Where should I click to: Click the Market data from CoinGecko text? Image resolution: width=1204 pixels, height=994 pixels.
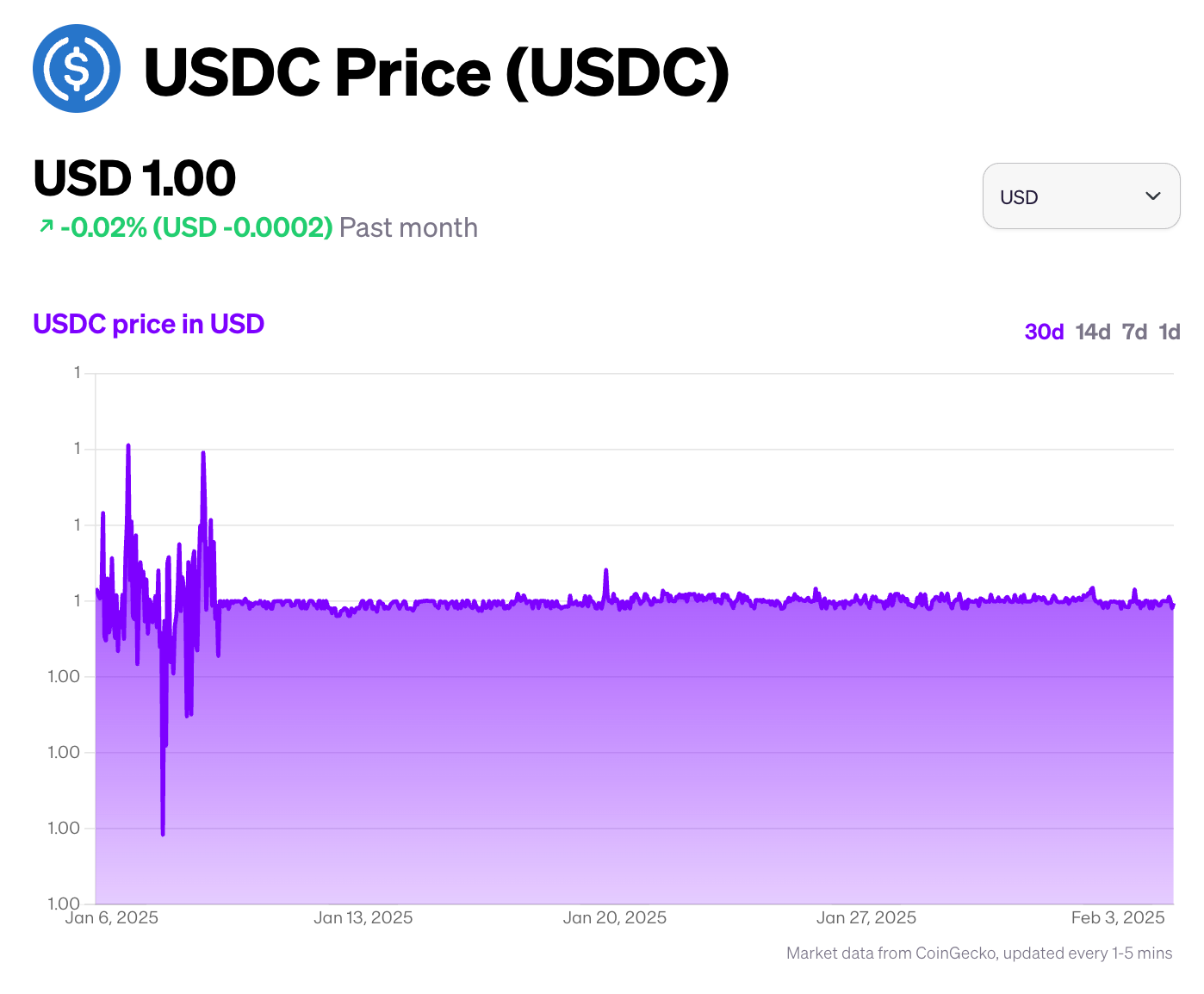(x=979, y=954)
